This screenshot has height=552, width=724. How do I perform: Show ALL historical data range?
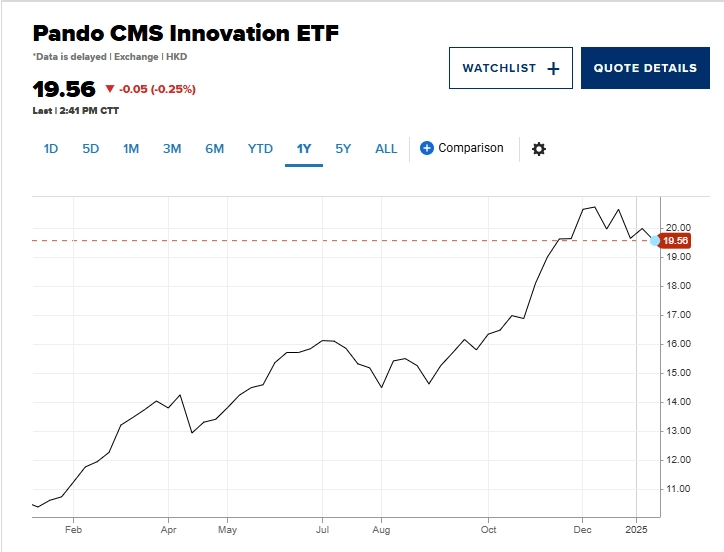click(386, 149)
